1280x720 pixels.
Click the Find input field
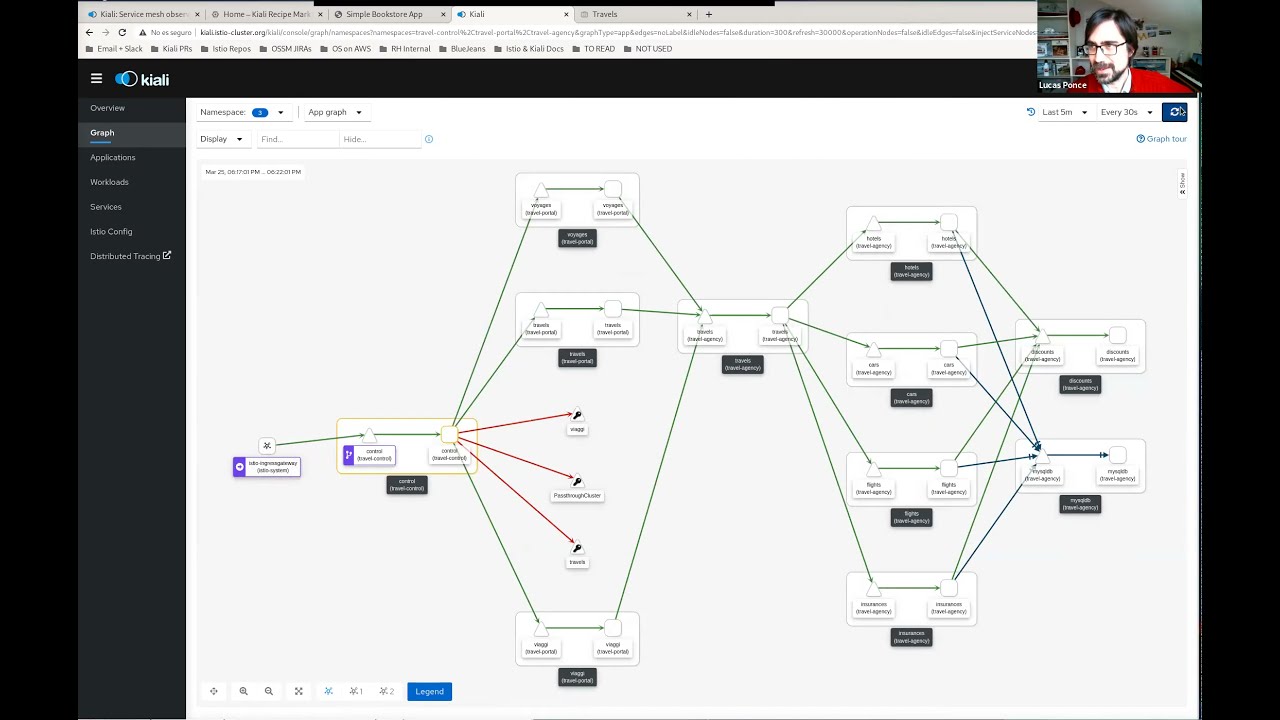pos(297,139)
